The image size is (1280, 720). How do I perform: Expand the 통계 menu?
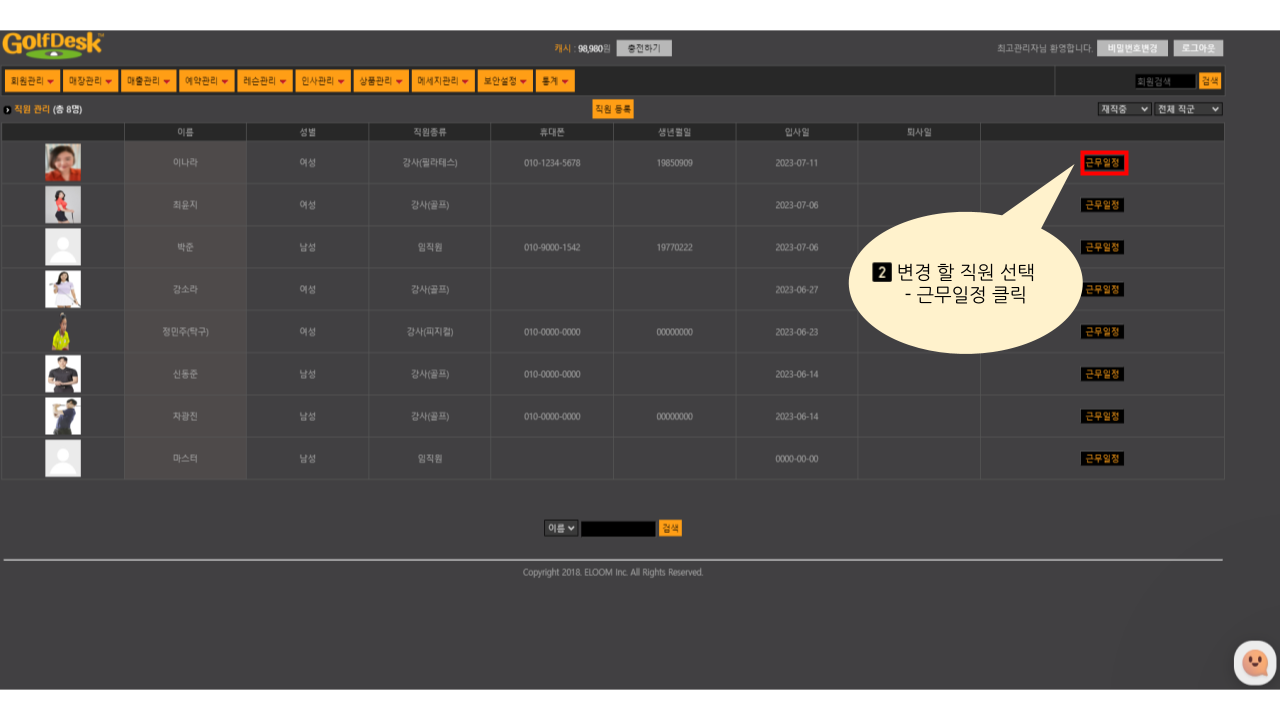[x=555, y=81]
